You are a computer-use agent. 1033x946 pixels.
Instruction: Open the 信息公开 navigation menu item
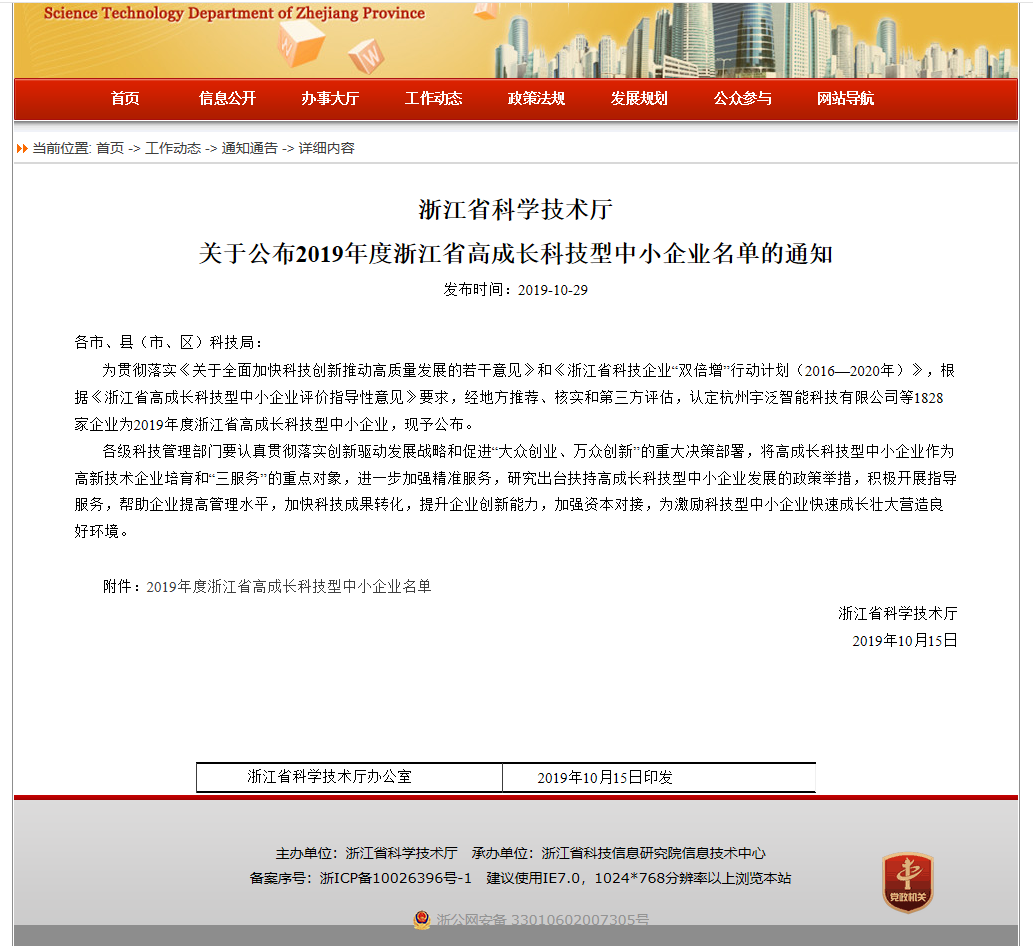[x=227, y=98]
